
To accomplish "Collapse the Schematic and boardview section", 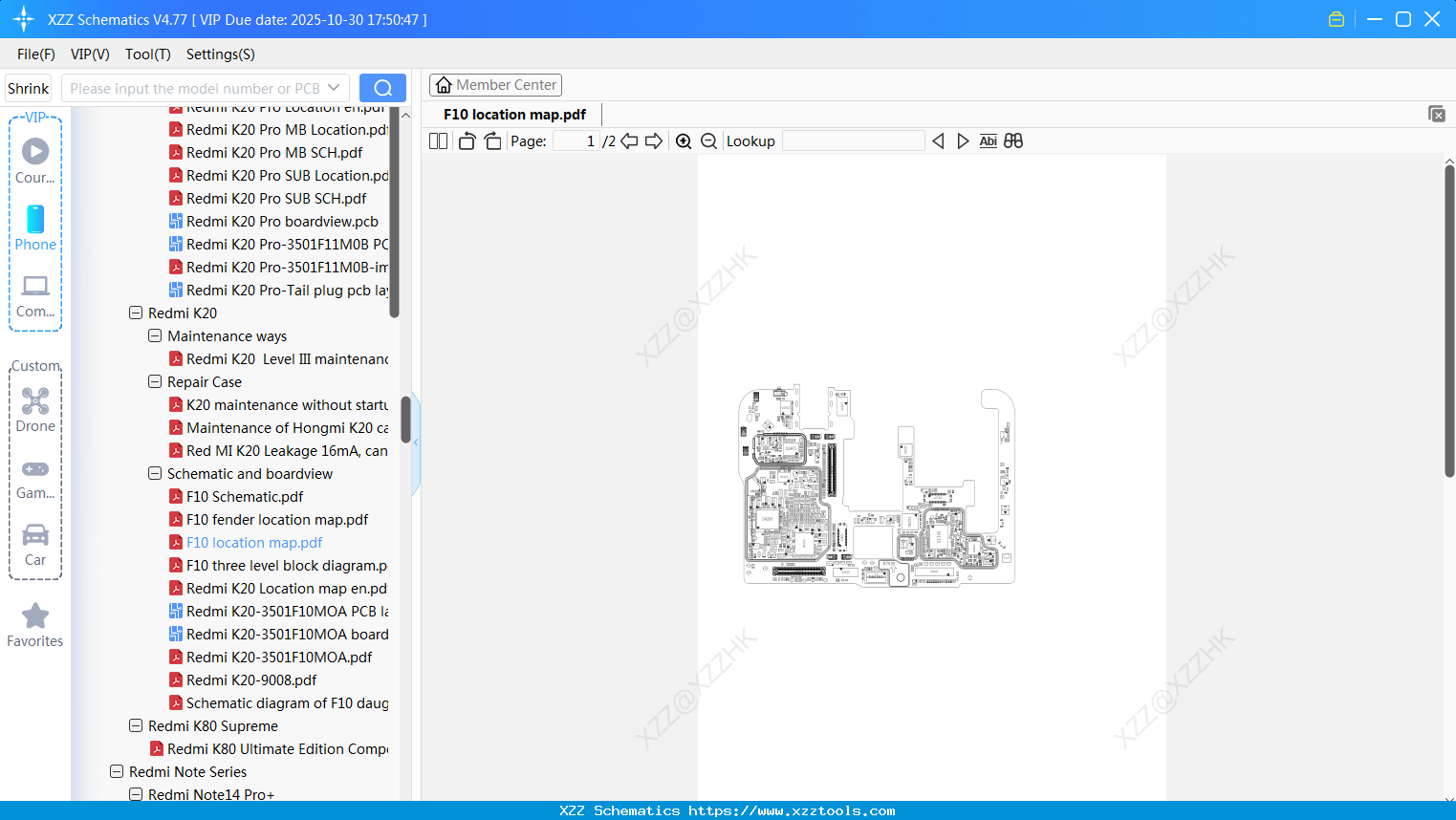I will tap(154, 473).
